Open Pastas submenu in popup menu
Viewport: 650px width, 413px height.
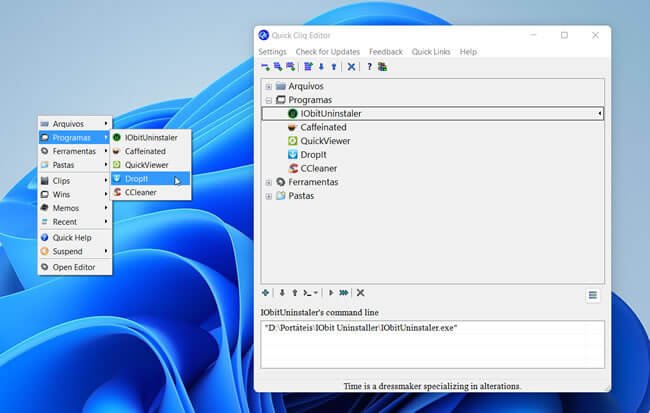tap(75, 165)
